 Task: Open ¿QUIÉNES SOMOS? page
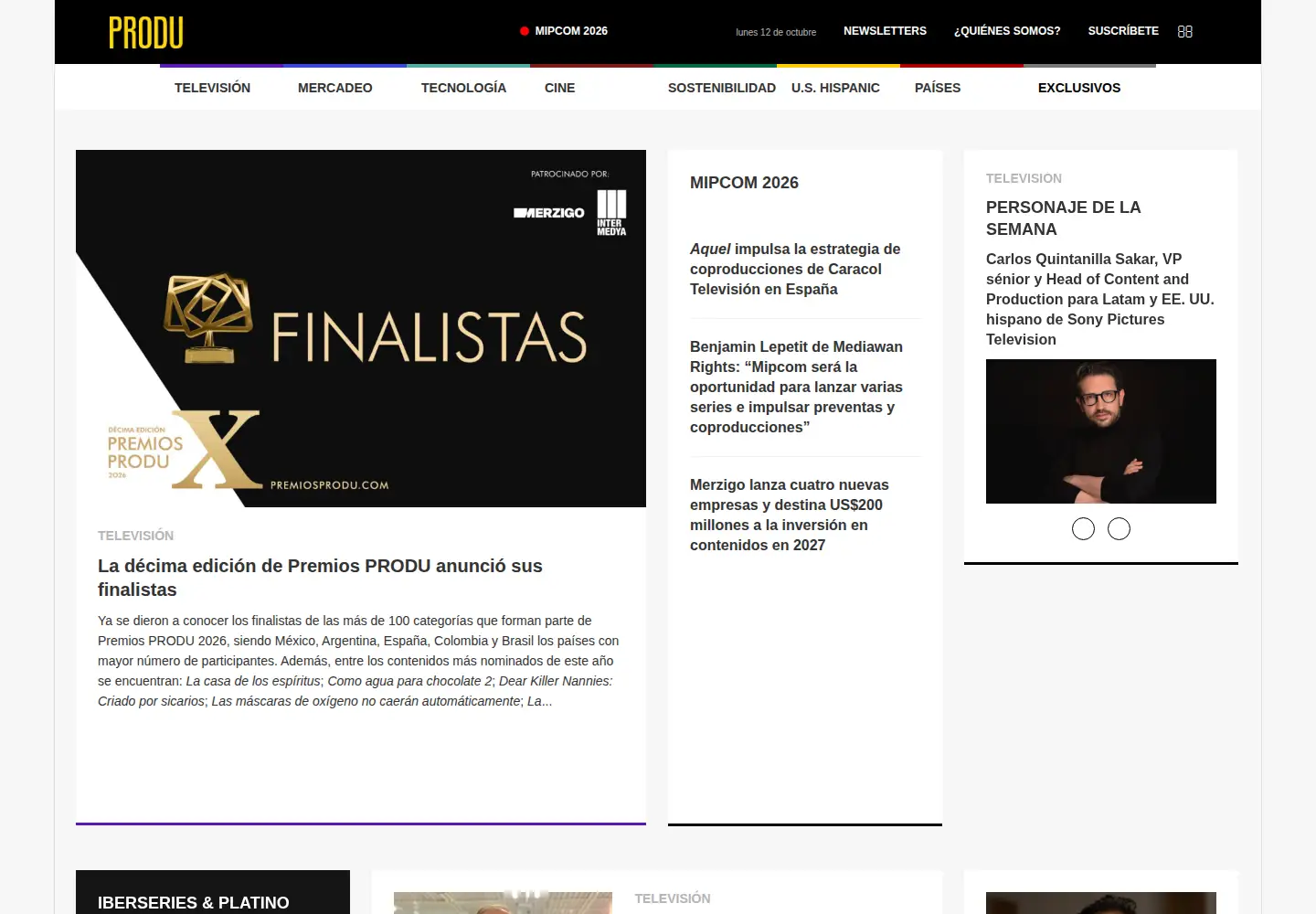pyautogui.click(x=1007, y=31)
